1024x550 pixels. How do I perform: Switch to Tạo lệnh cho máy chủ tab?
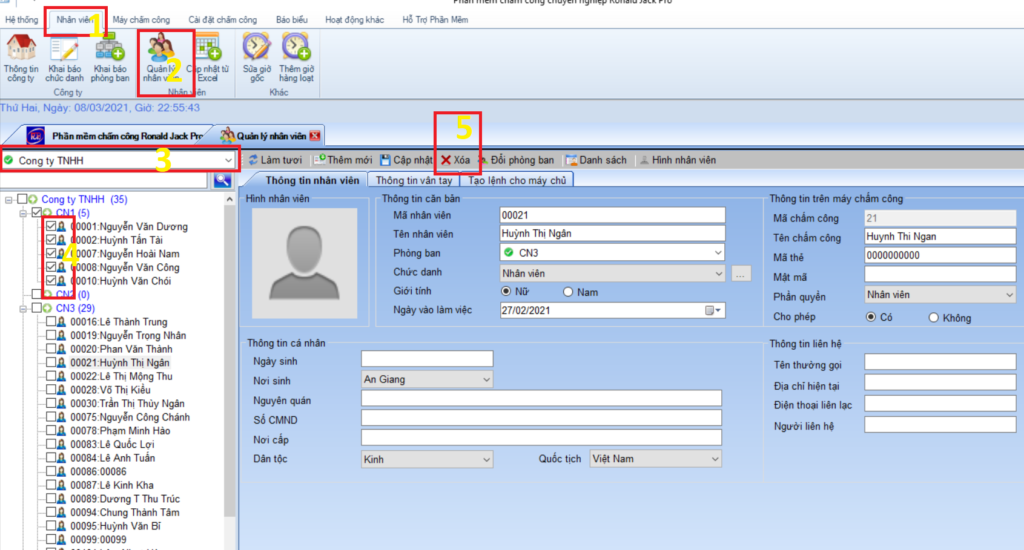517,180
